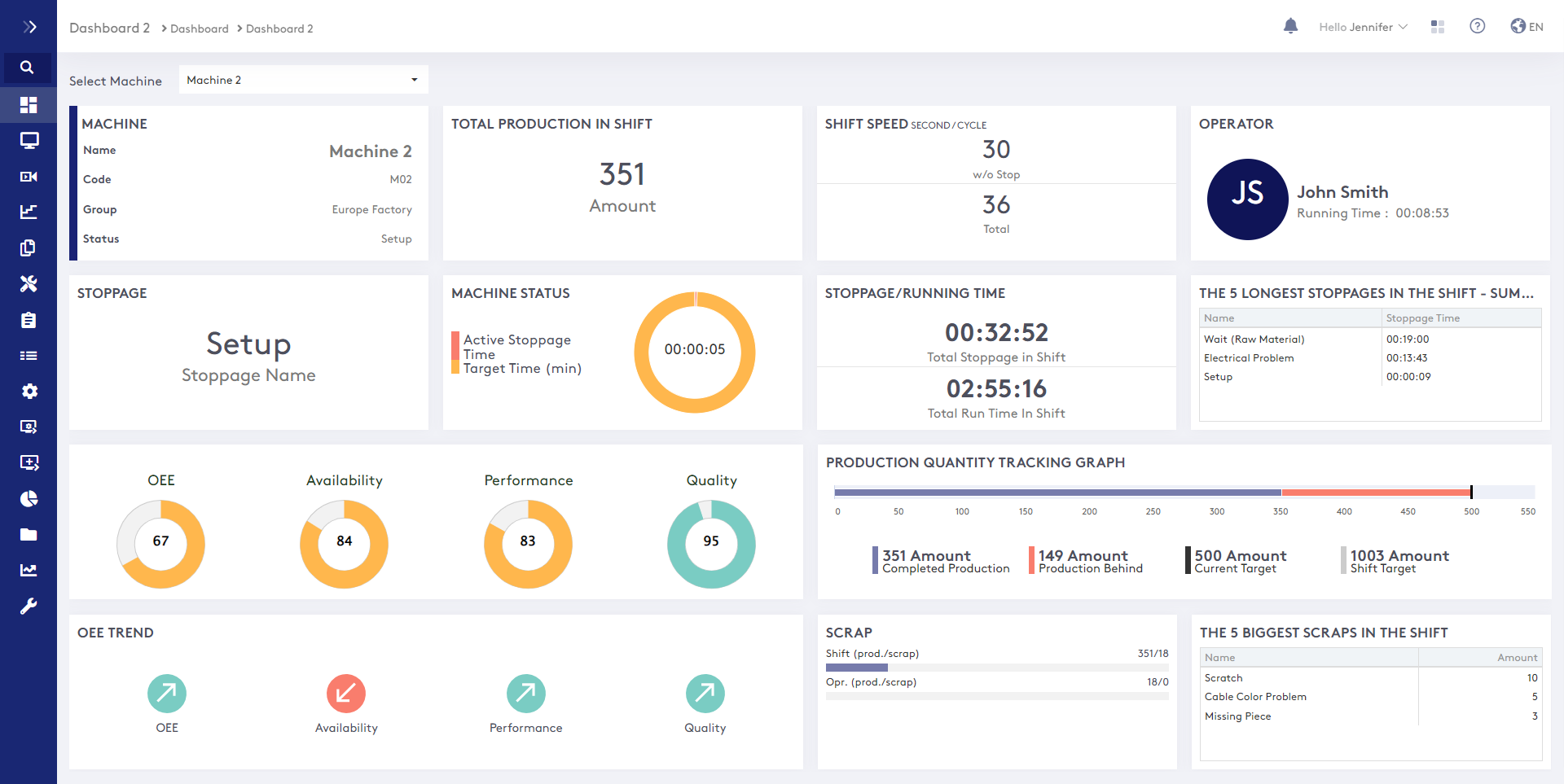Open the Select Machine dropdown
This screenshot has height=784, width=1564.
click(303, 80)
